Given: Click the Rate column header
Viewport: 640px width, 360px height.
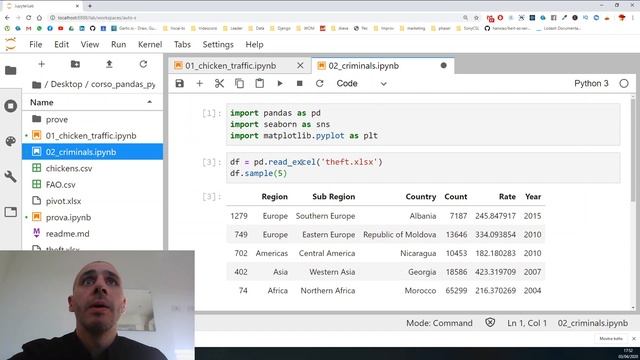Looking at the screenshot, I should pos(507,196).
